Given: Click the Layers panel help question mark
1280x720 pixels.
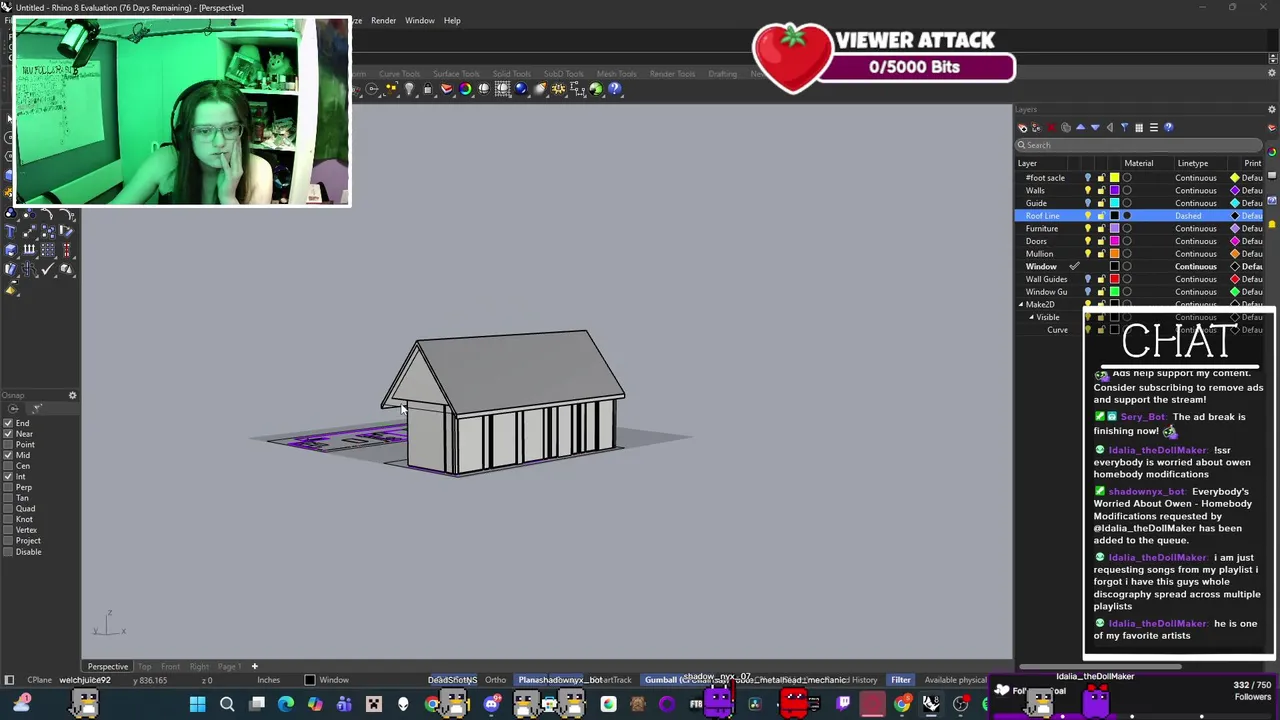Looking at the screenshot, I should 1168,127.
